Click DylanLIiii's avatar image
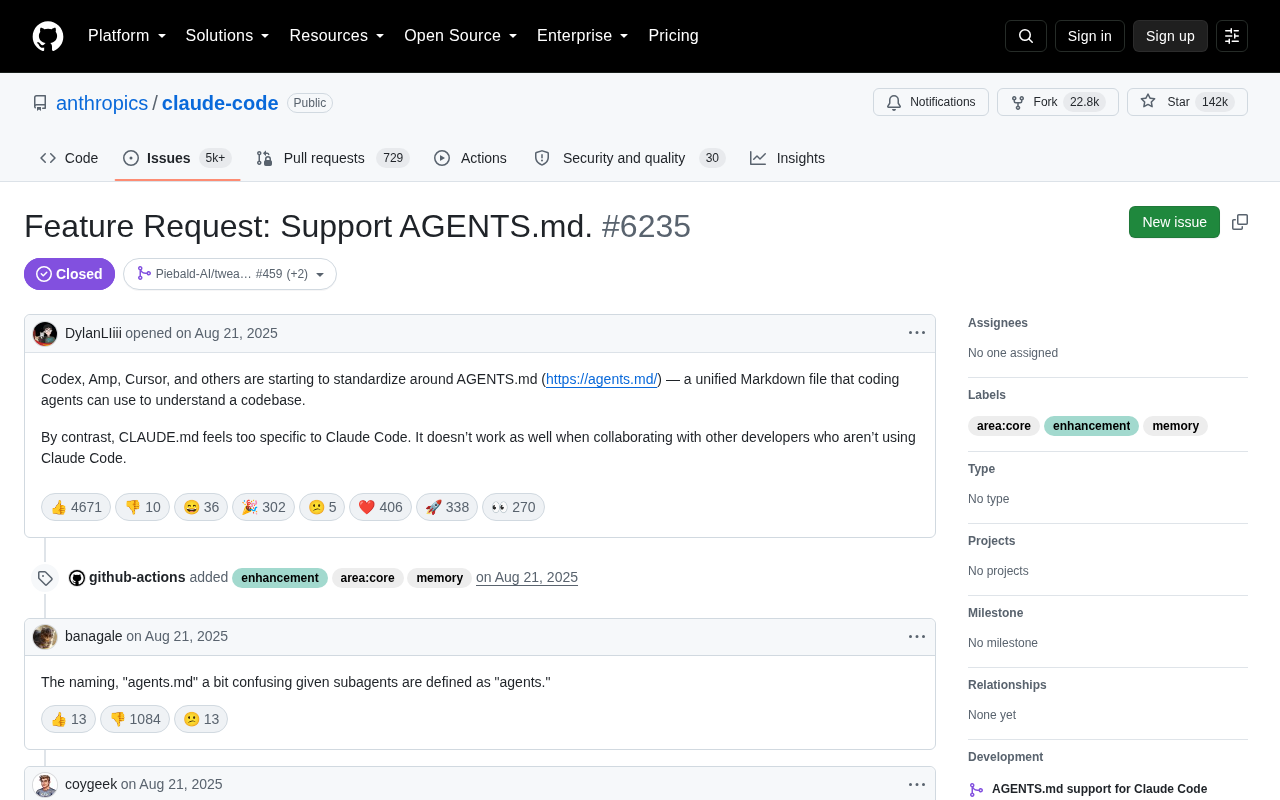The width and height of the screenshot is (1280, 800). click(x=45, y=334)
